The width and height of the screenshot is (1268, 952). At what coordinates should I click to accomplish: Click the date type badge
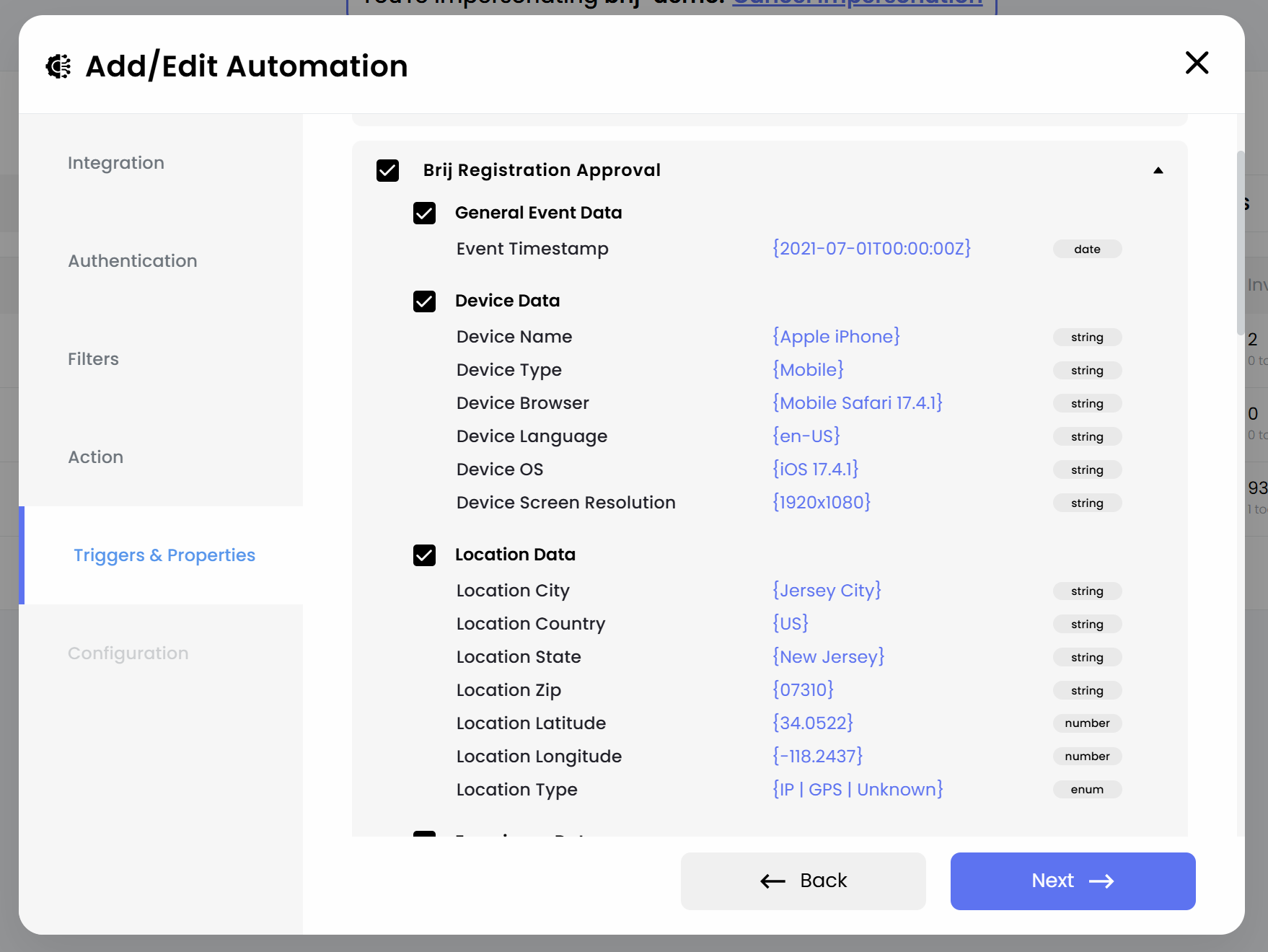1087,249
